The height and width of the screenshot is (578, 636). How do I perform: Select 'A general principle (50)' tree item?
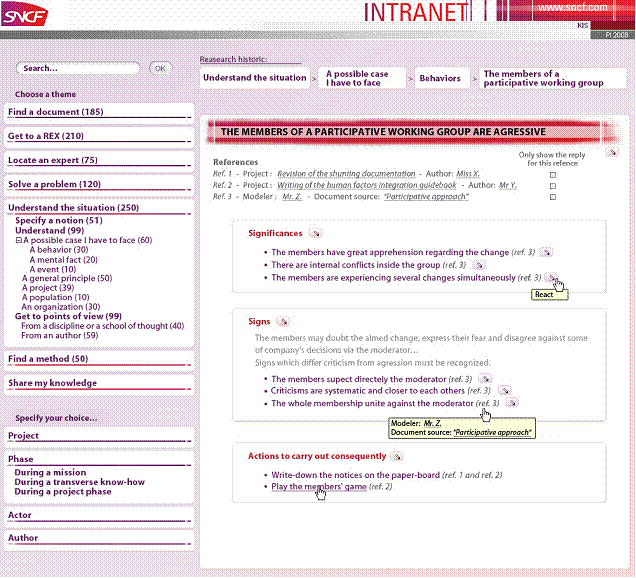coord(67,278)
